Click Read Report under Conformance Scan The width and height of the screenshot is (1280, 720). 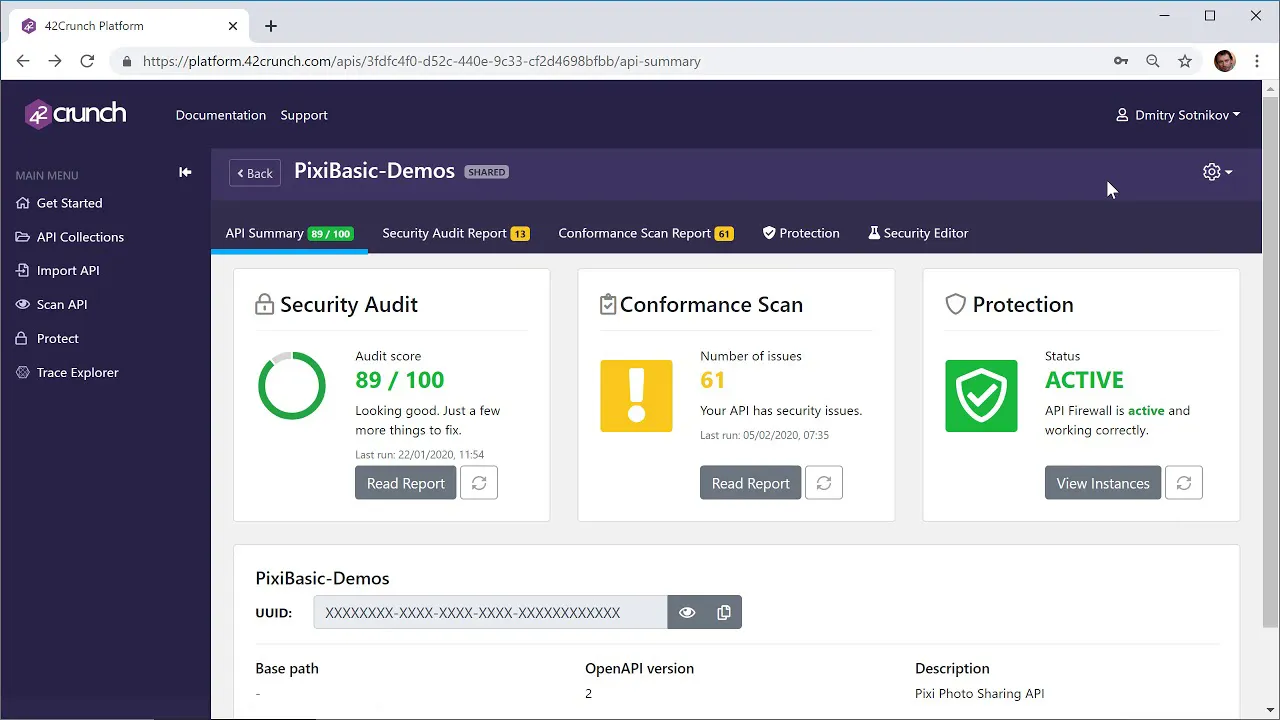[750, 483]
